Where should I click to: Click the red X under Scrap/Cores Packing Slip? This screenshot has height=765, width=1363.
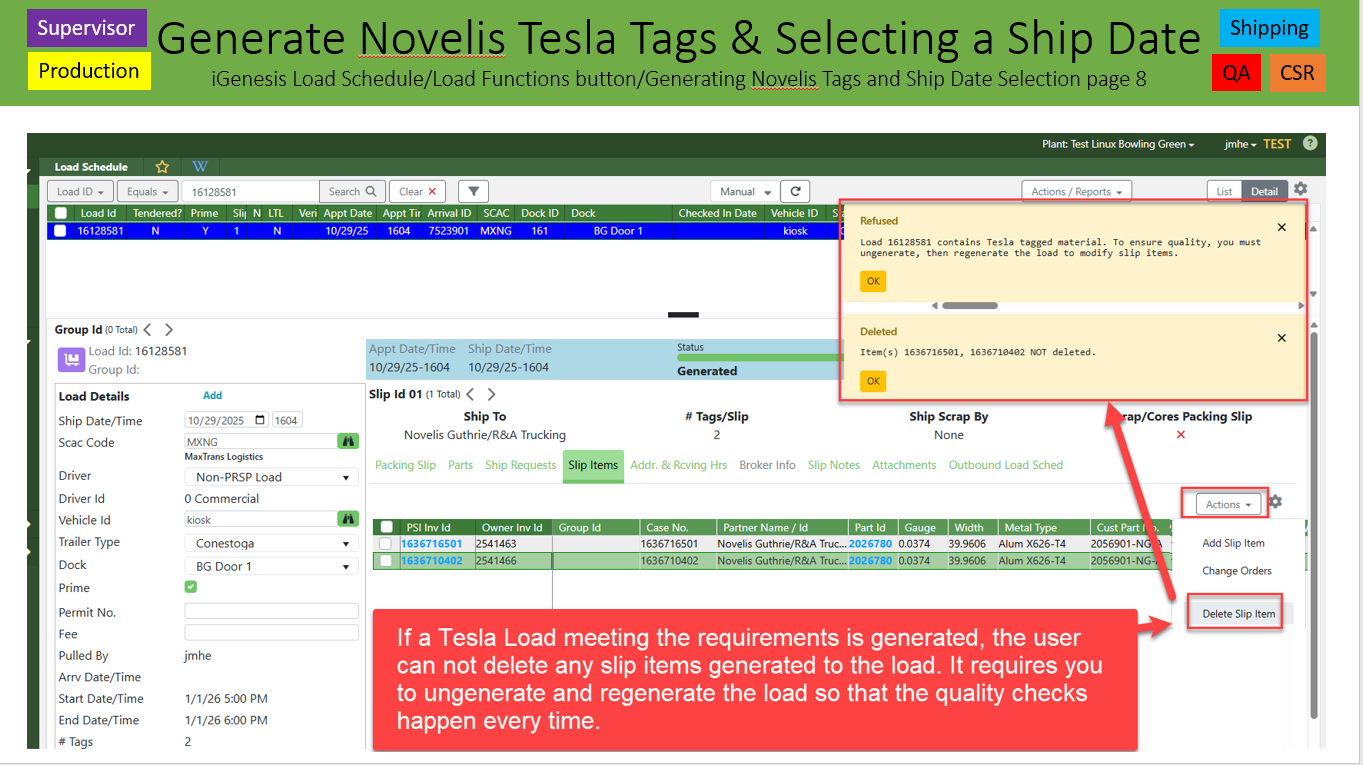coord(1181,435)
